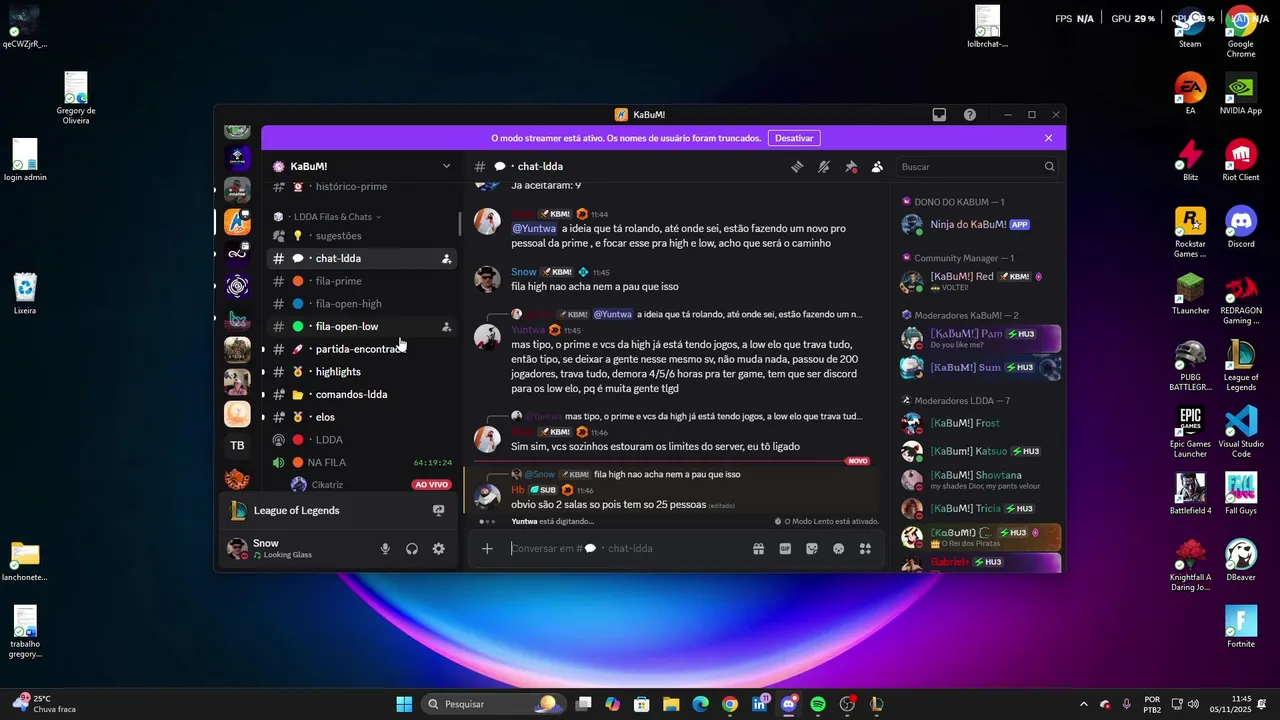Open apps launcher icon in message bar
The image size is (1280, 720).
click(865, 548)
